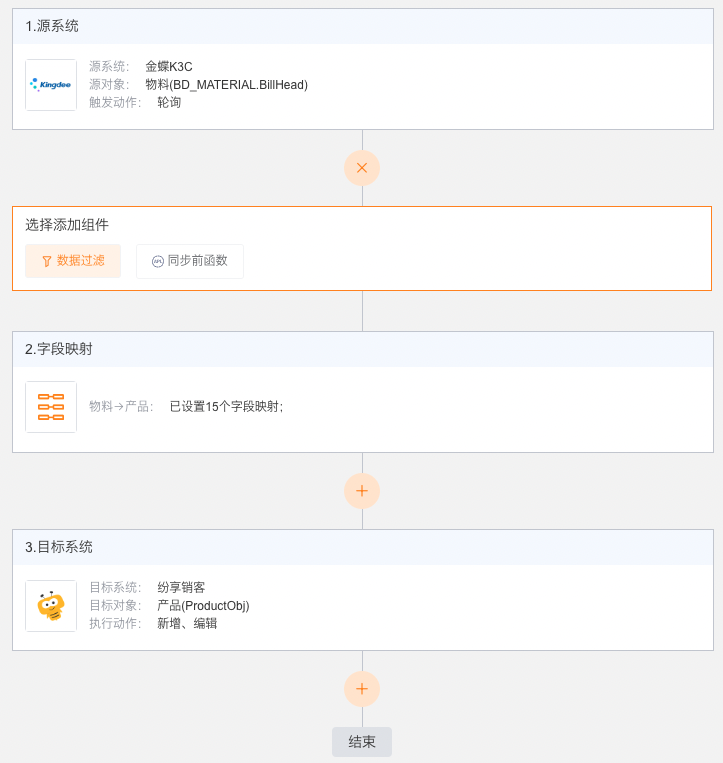Screen dimensions: 723x763
Task: Click the 结束 end node
Action: (362, 742)
